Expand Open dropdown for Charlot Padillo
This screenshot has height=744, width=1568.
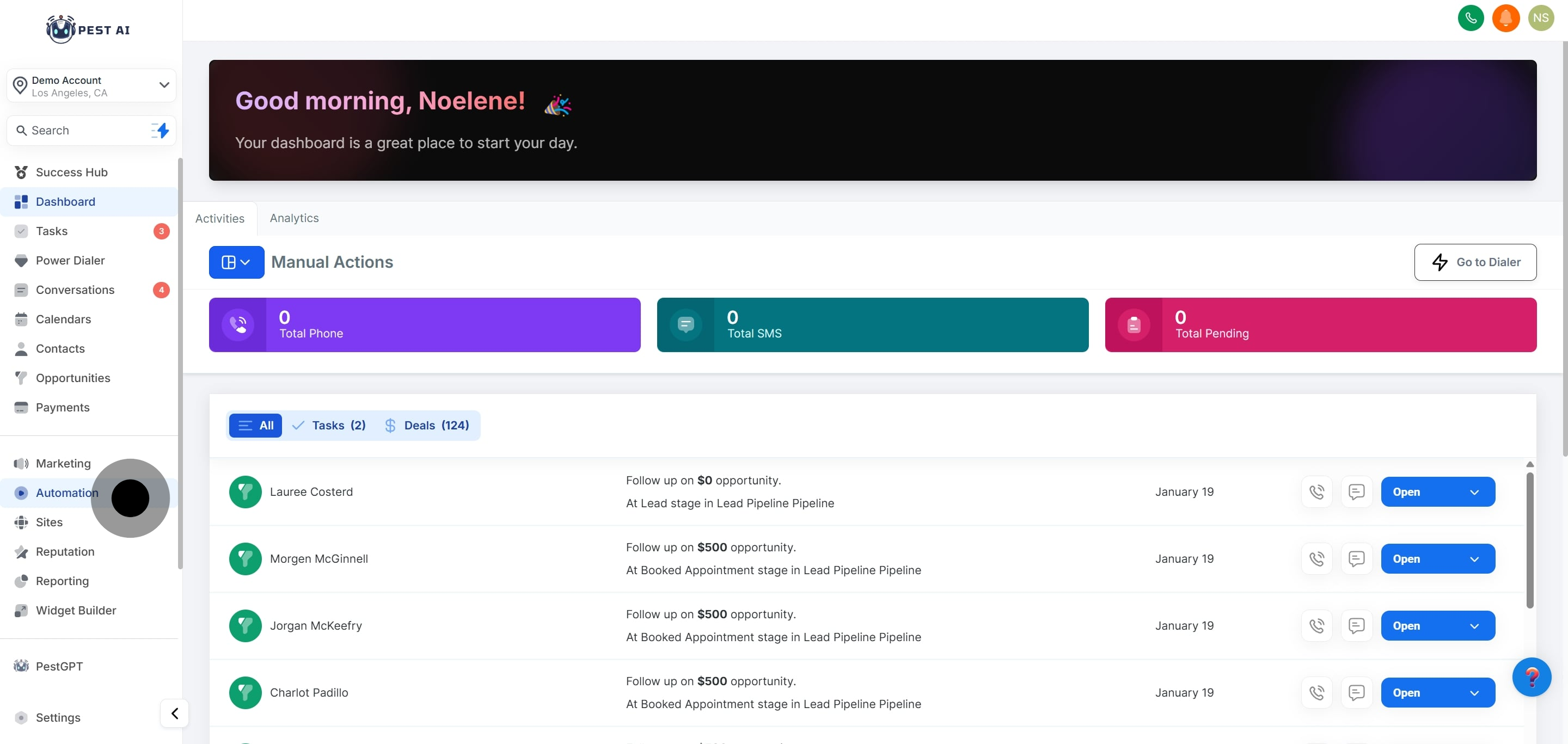pos(1474,692)
